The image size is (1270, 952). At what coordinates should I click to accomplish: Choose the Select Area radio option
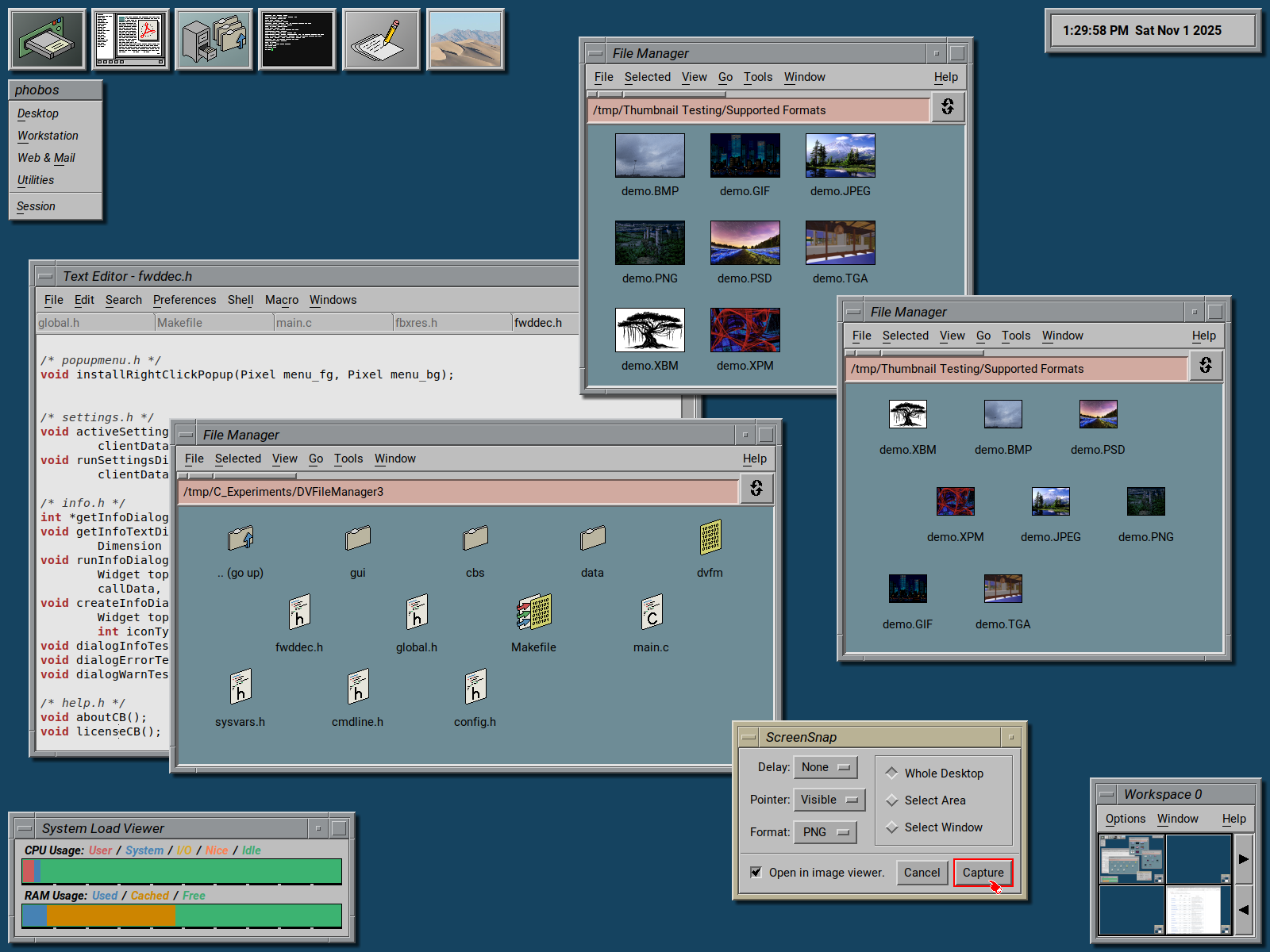[892, 800]
